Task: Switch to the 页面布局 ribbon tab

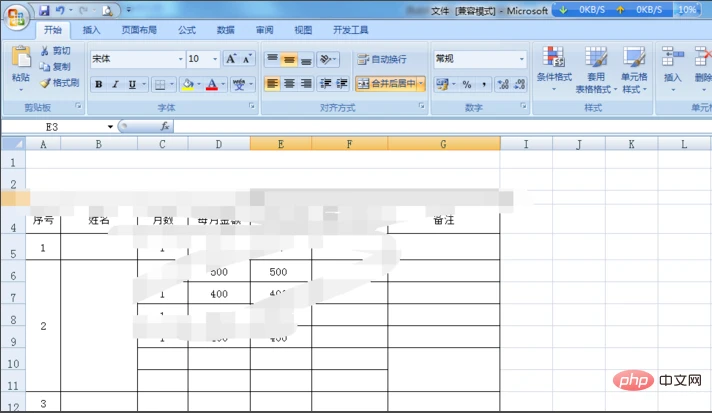Action: (139, 30)
